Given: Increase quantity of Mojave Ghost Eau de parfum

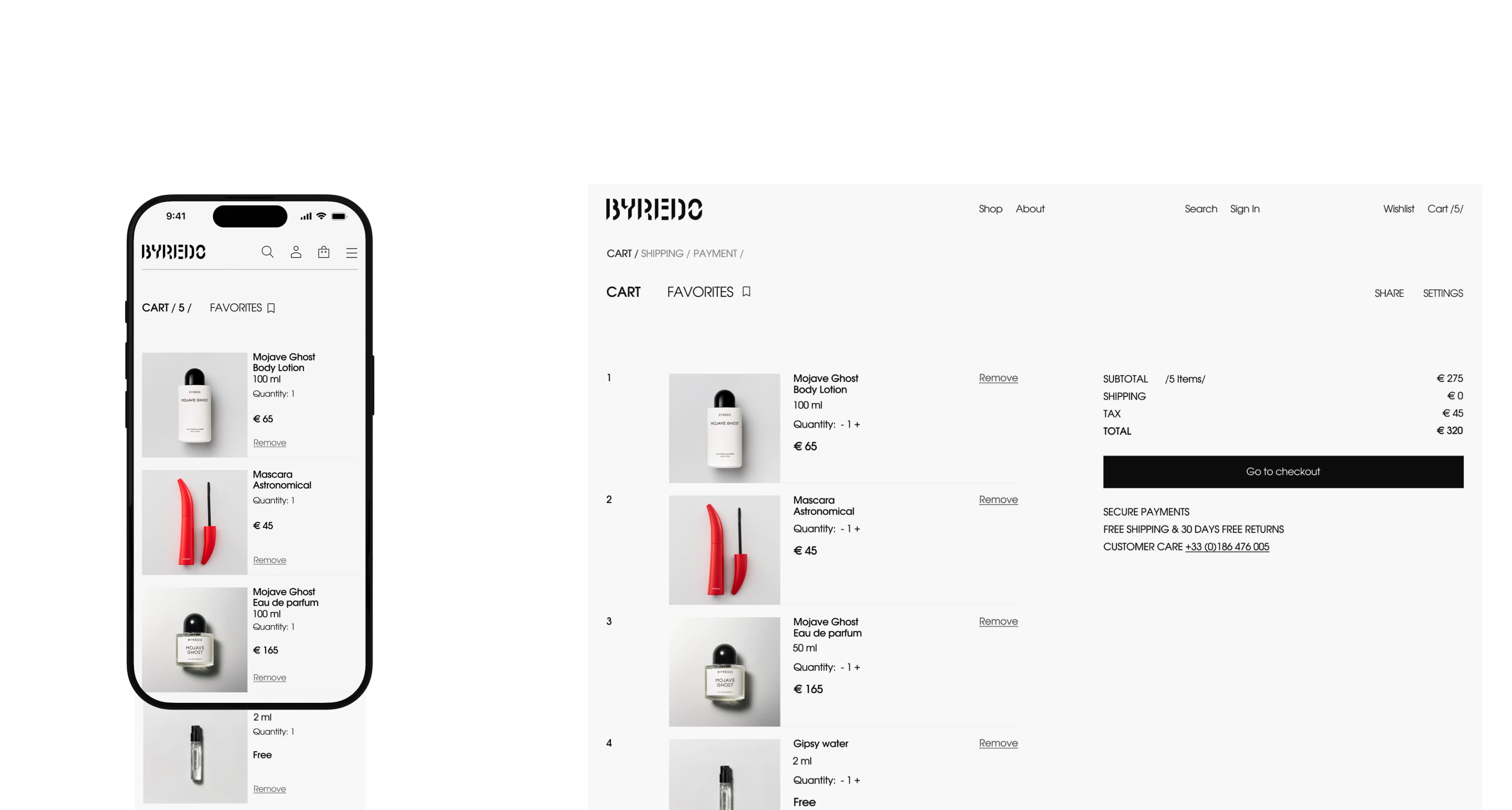Looking at the screenshot, I should point(857,668).
